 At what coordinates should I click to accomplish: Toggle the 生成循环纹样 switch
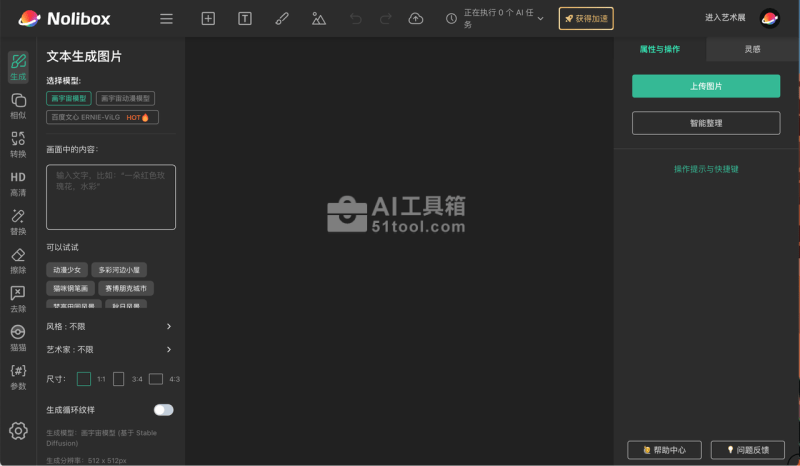(x=163, y=410)
